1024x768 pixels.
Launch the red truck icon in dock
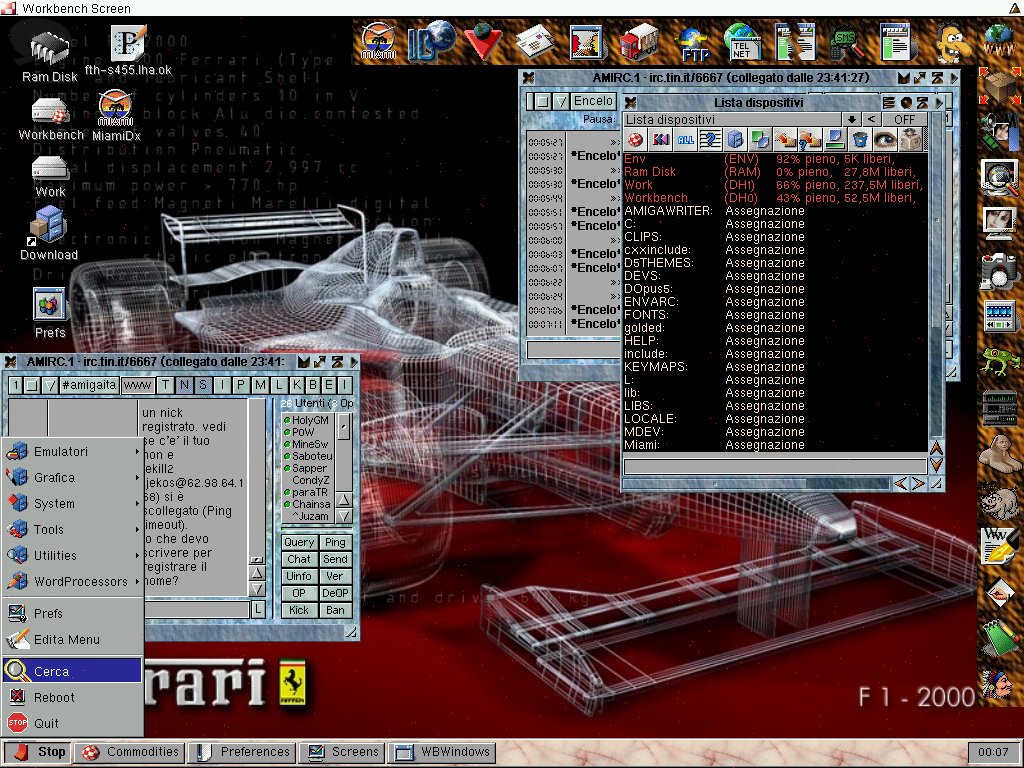coord(638,42)
